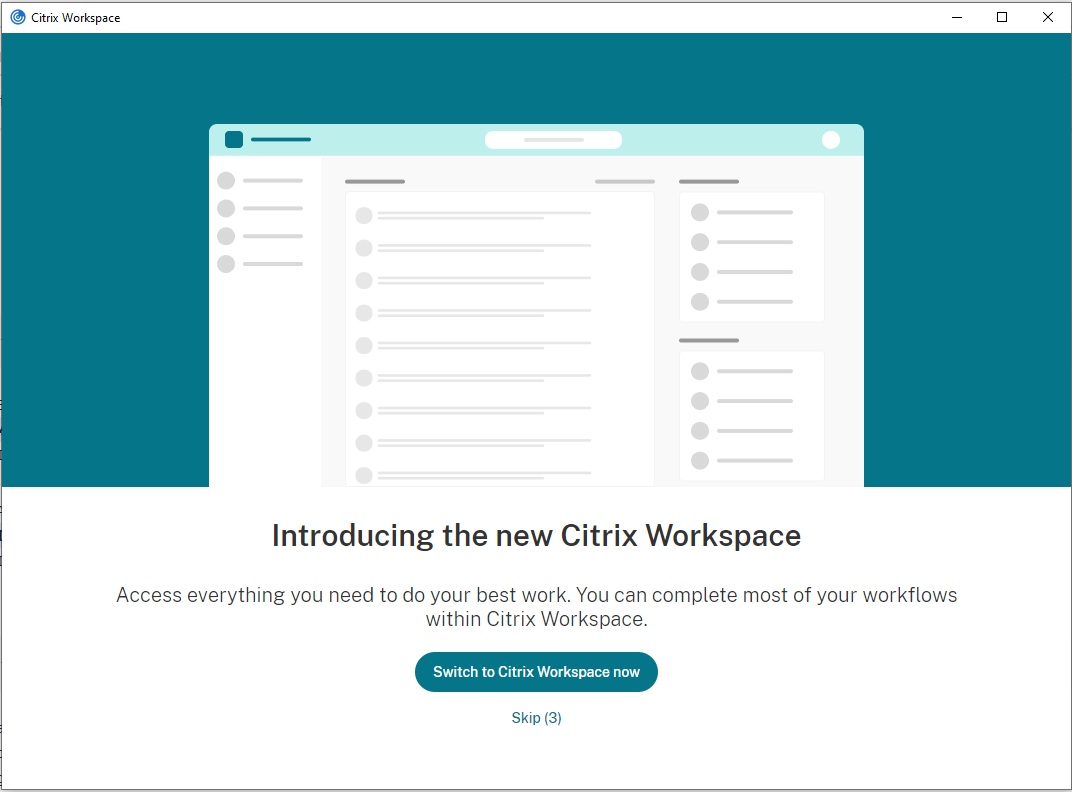The image size is (1072, 792).
Task: Minimize the Citrix Workspace window
Action: point(957,17)
